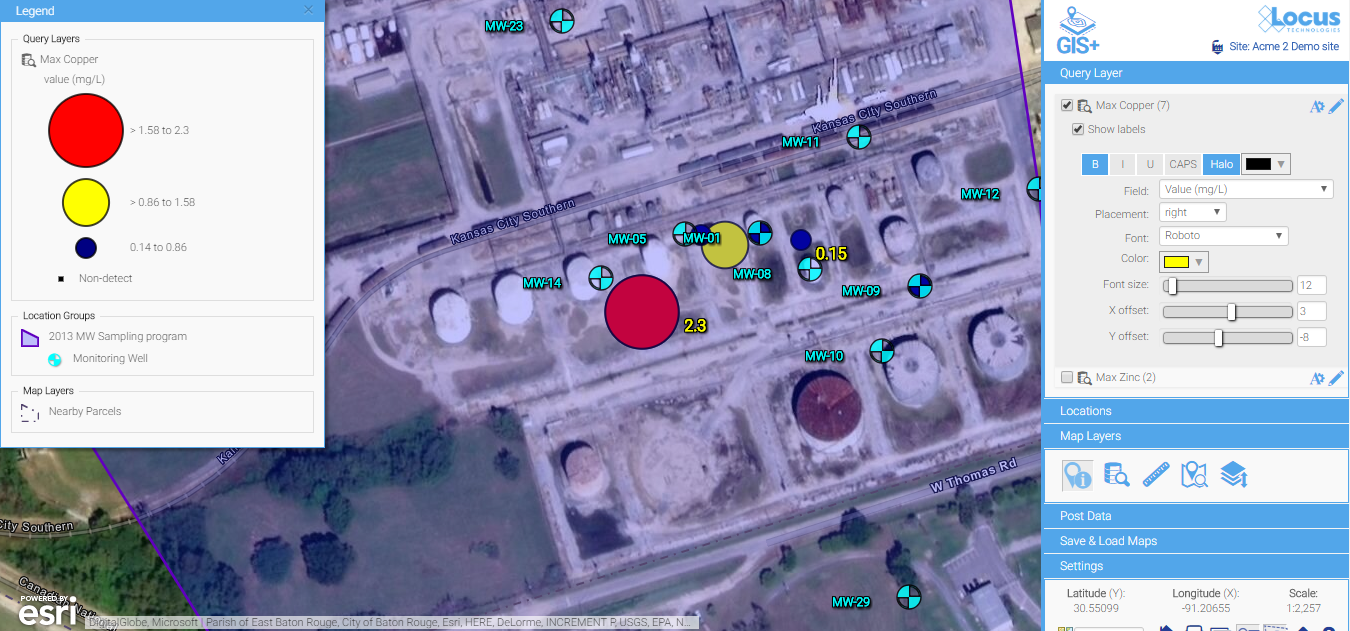Click the Max Copper query icon in Query Layer

pyautogui.click(x=1084, y=105)
